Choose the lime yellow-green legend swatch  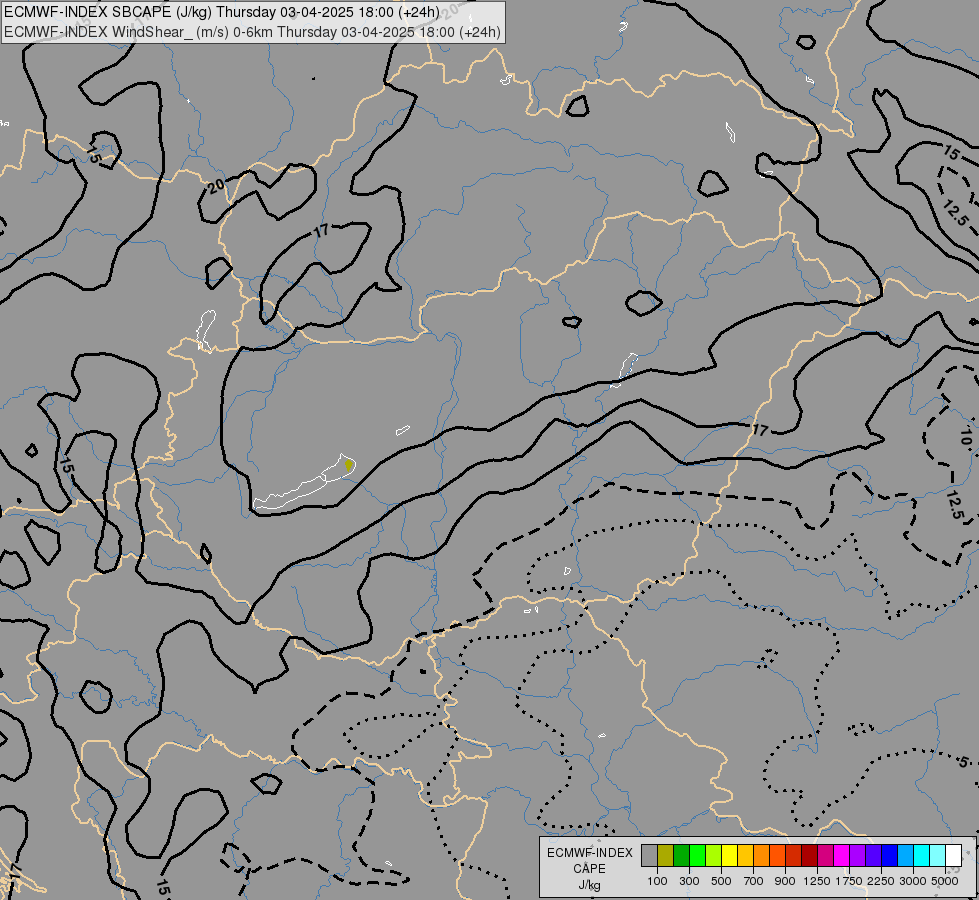[x=714, y=856]
